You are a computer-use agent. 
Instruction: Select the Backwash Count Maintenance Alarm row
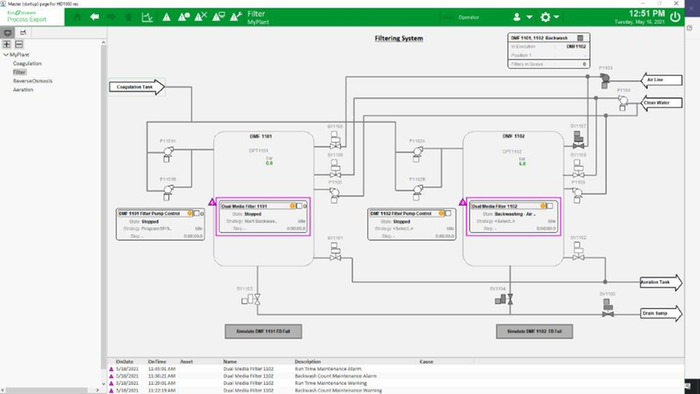click(x=396, y=376)
